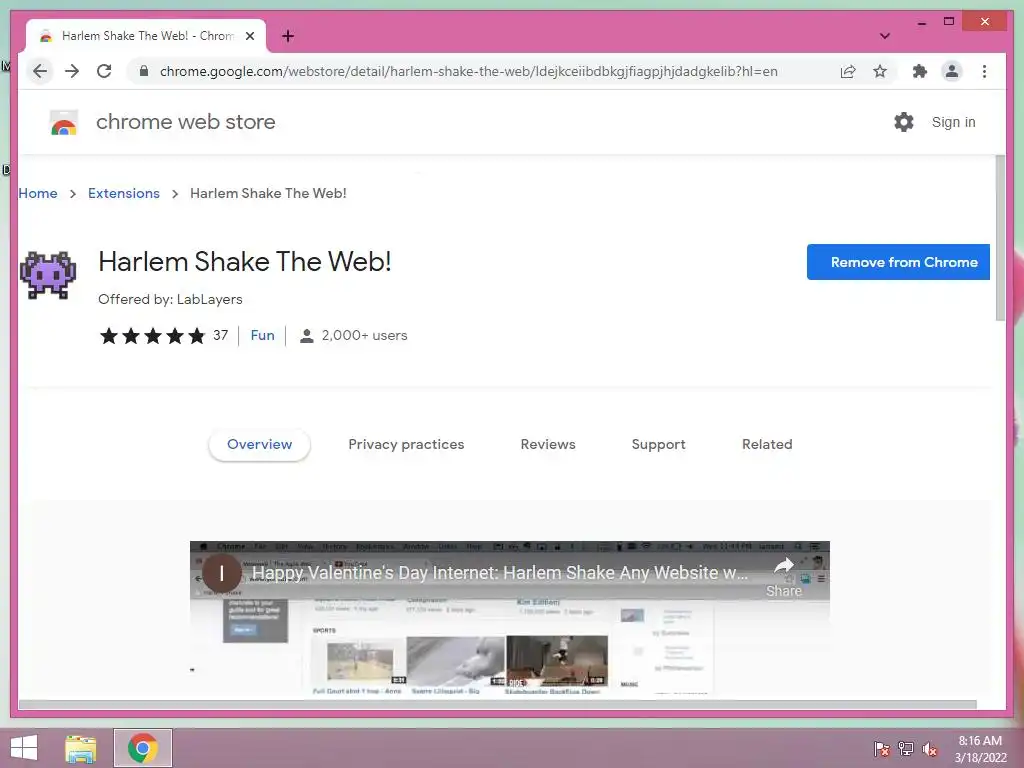Share this page from address bar
1024x768 pixels.
(x=848, y=71)
